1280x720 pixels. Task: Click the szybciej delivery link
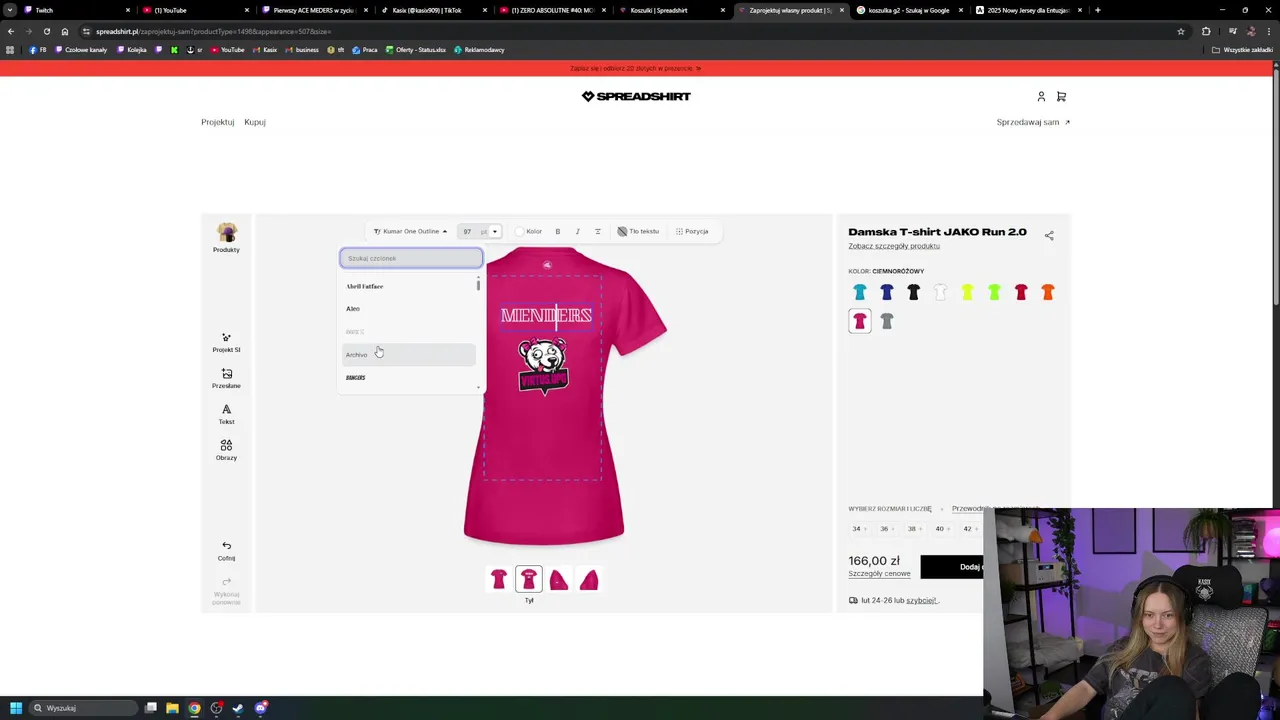coord(921,601)
